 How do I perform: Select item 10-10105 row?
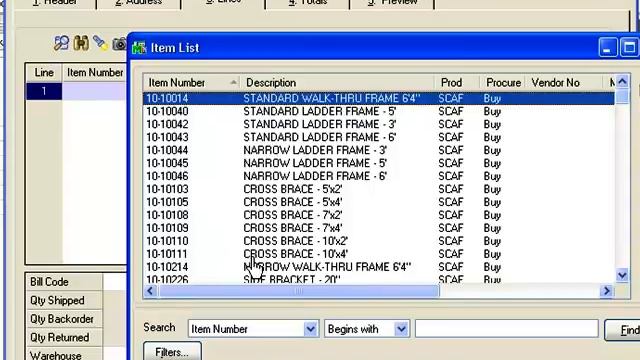(x=379, y=202)
